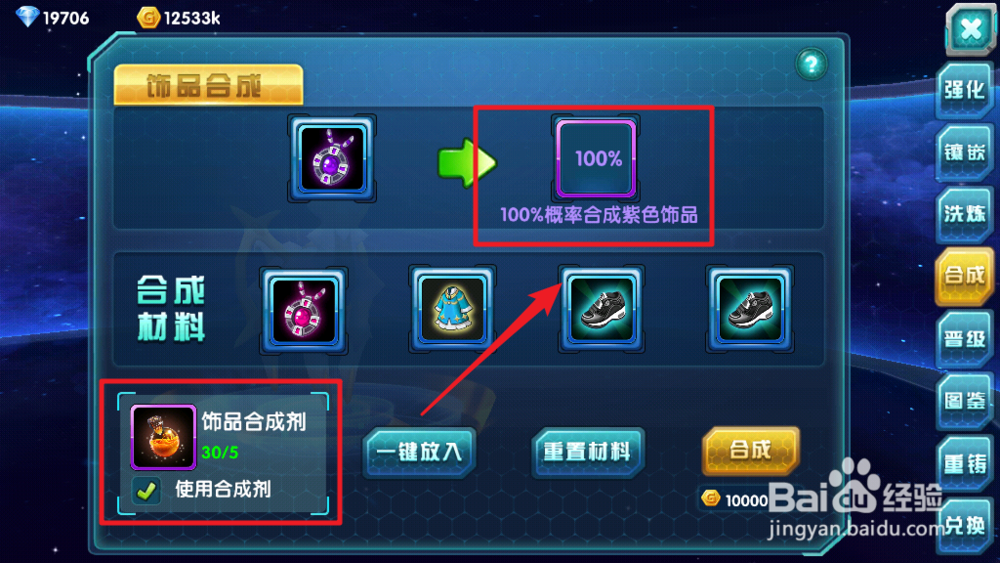
Task: Toggle the 使用合成剂 checkbox
Action: [147, 490]
